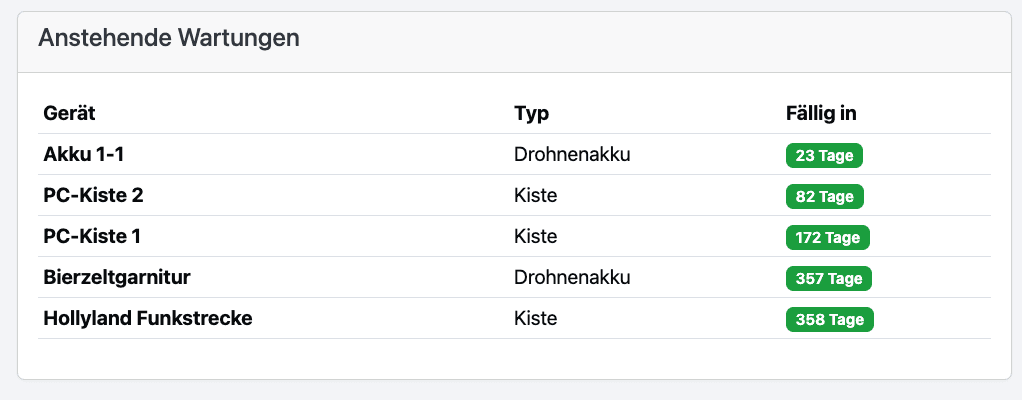Click the Gerät column header
The width and height of the screenshot is (1022, 400).
tap(69, 113)
